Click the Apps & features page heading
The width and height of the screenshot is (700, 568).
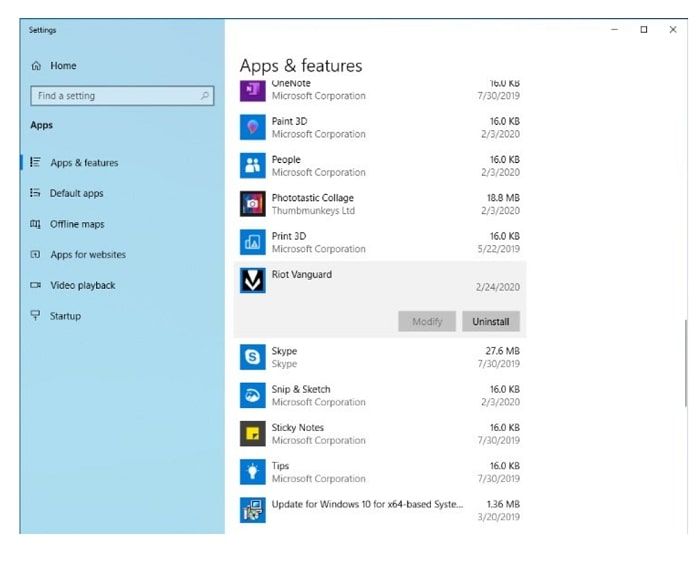[x=301, y=66]
